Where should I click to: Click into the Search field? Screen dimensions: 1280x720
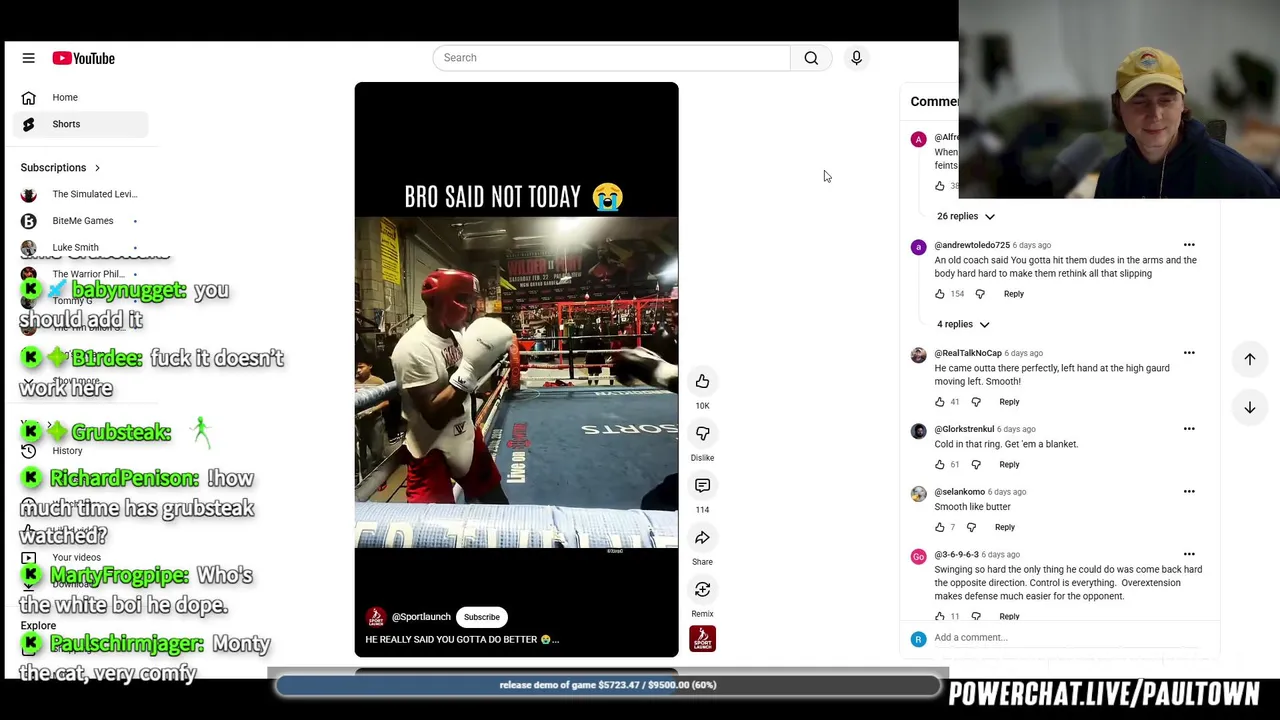611,58
